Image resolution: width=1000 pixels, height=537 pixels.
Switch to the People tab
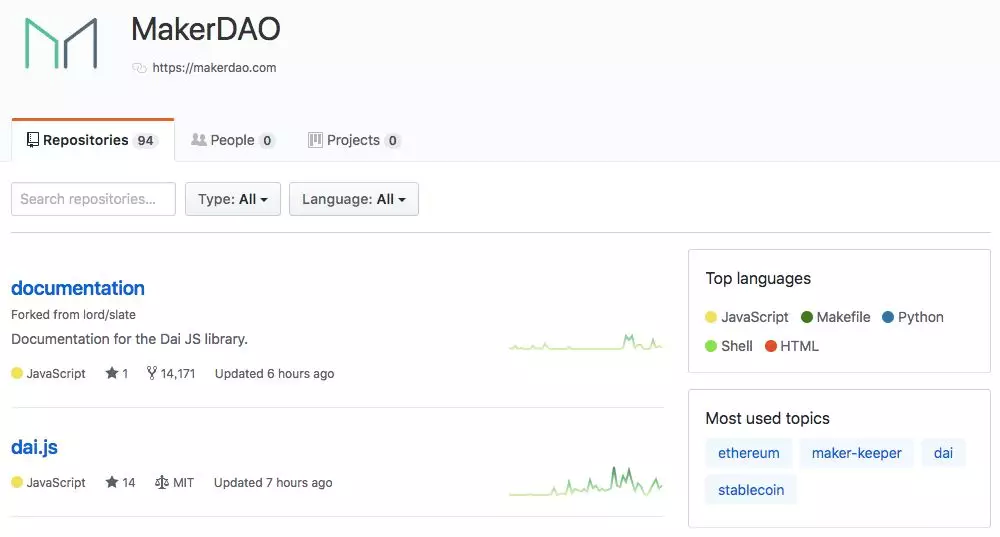coord(233,140)
